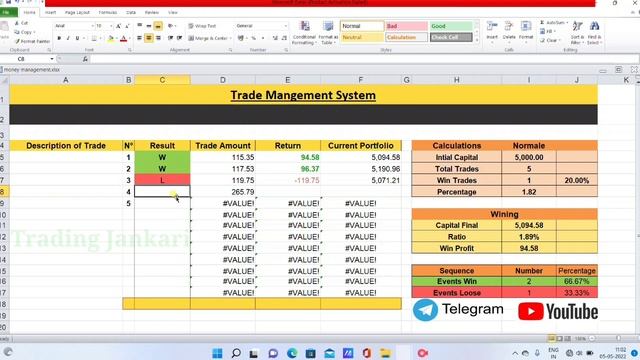Toggle Bold formatting
Screen dimensions: 640x360
click(x=59, y=38)
